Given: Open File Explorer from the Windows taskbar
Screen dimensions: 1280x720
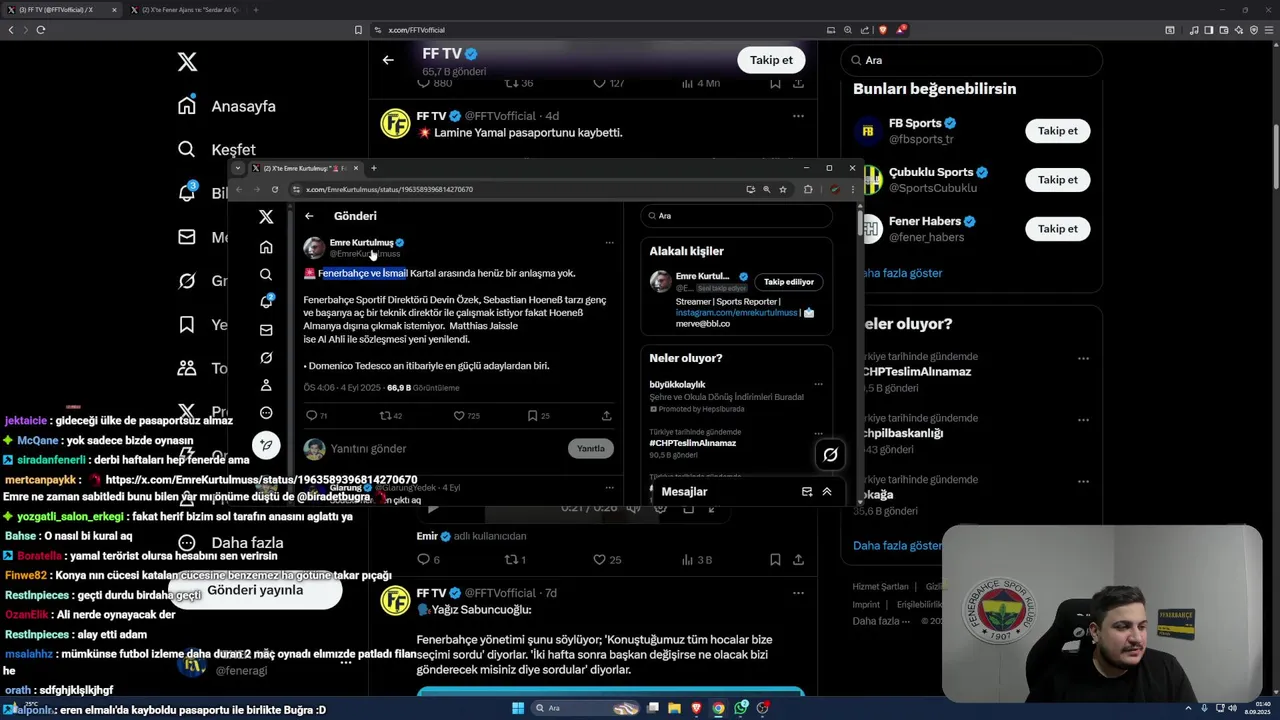Looking at the screenshot, I should pos(674,708).
